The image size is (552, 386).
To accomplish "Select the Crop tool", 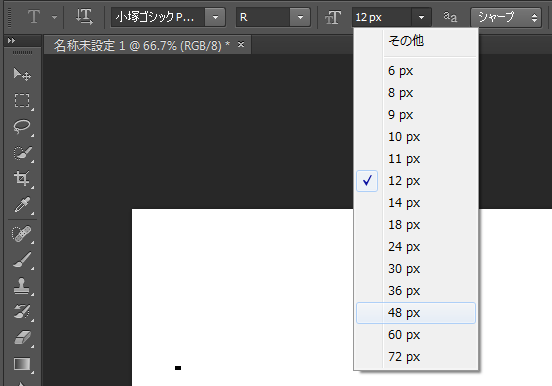I will point(22,179).
